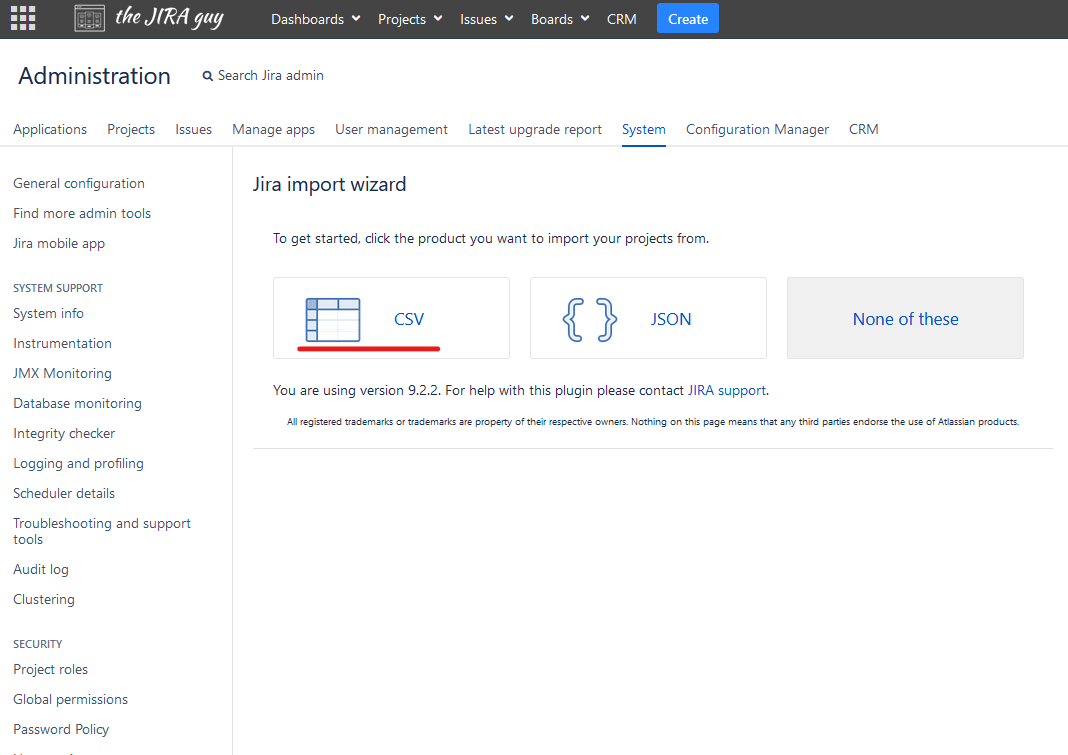Switch to the Projects admin tab
The width and height of the screenshot is (1068, 755).
[x=131, y=129]
